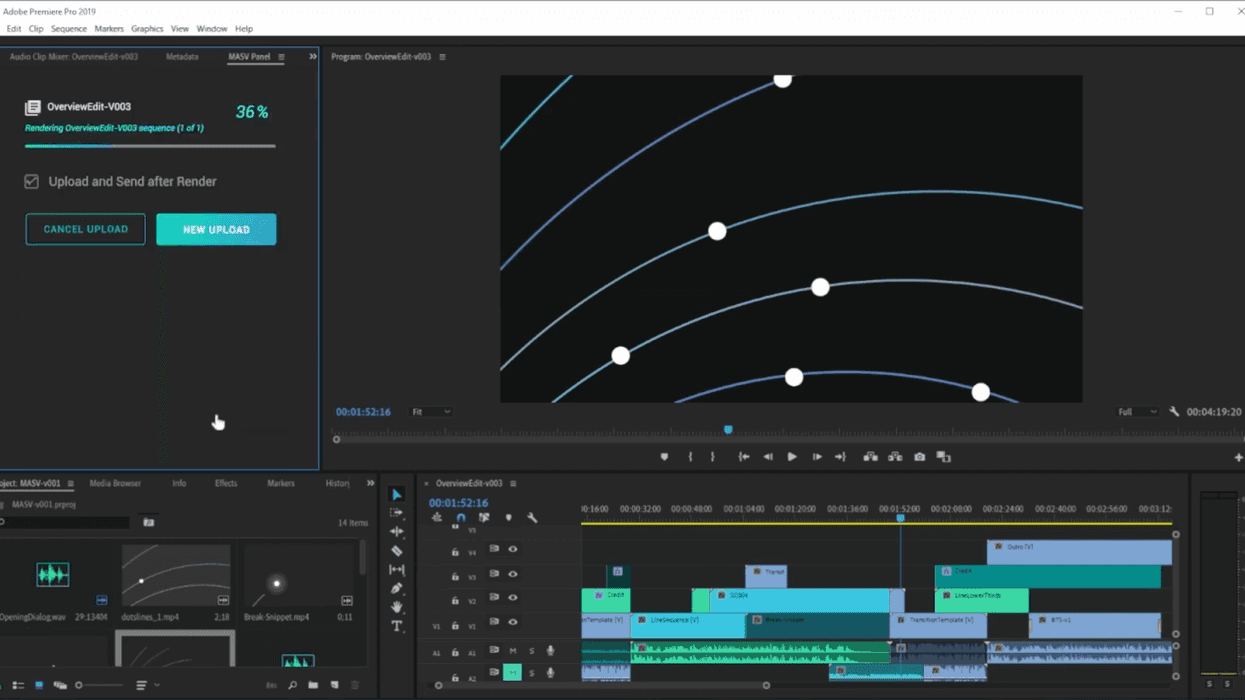
Task: Switch to Media Browser tab
Action: (115, 484)
